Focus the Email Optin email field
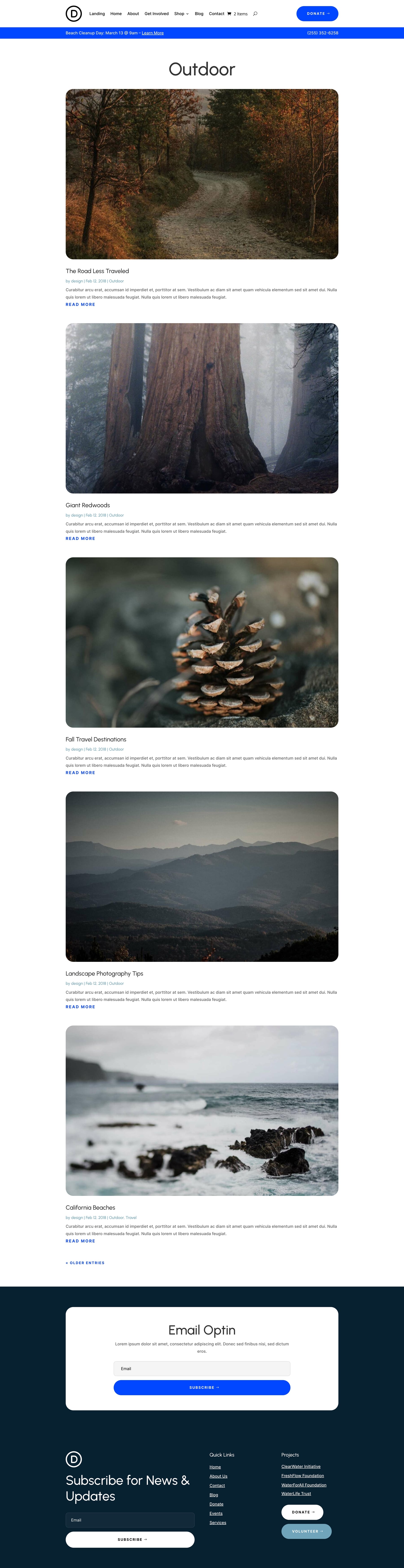Viewport: 404px width, 1568px height. coord(202,1368)
